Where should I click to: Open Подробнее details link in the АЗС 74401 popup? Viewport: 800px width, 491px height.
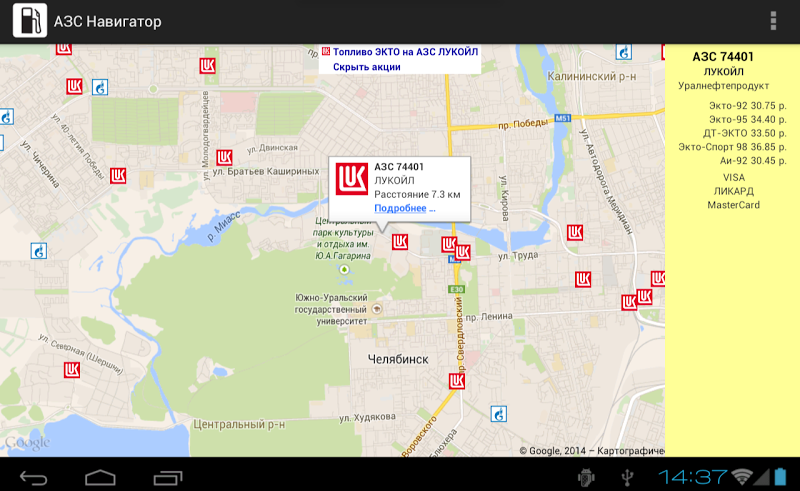405,208
